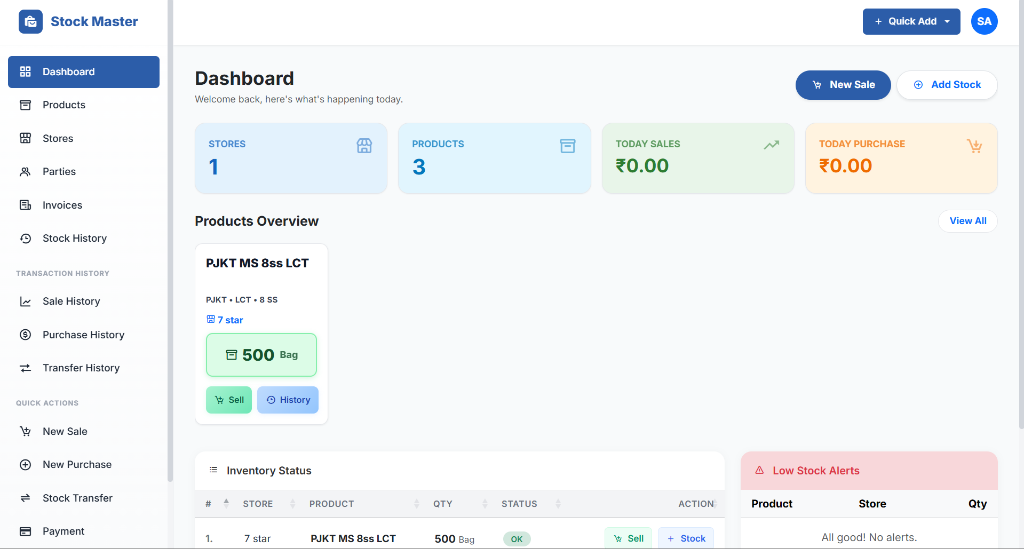The height and width of the screenshot is (549, 1024).
Task: Open the Dashboard sidebar item
Action: (84, 72)
